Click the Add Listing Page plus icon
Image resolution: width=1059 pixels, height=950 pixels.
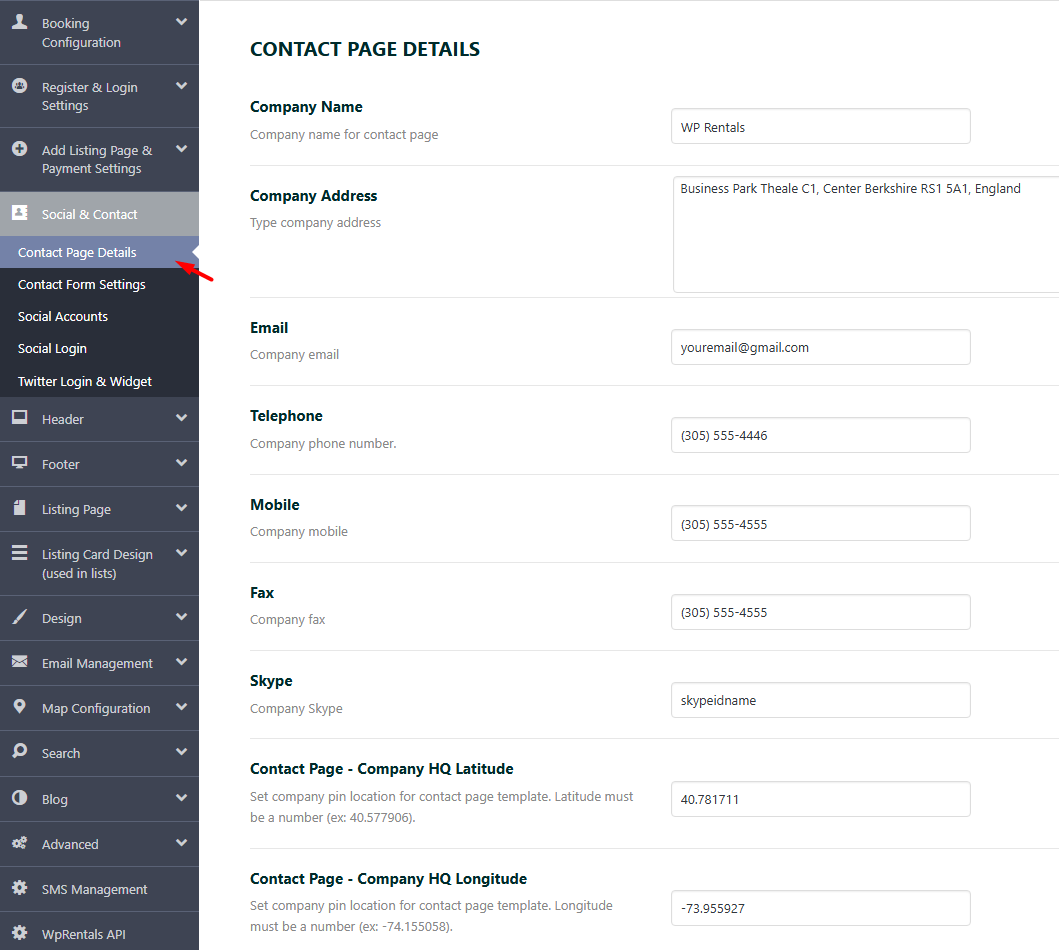click(20, 149)
